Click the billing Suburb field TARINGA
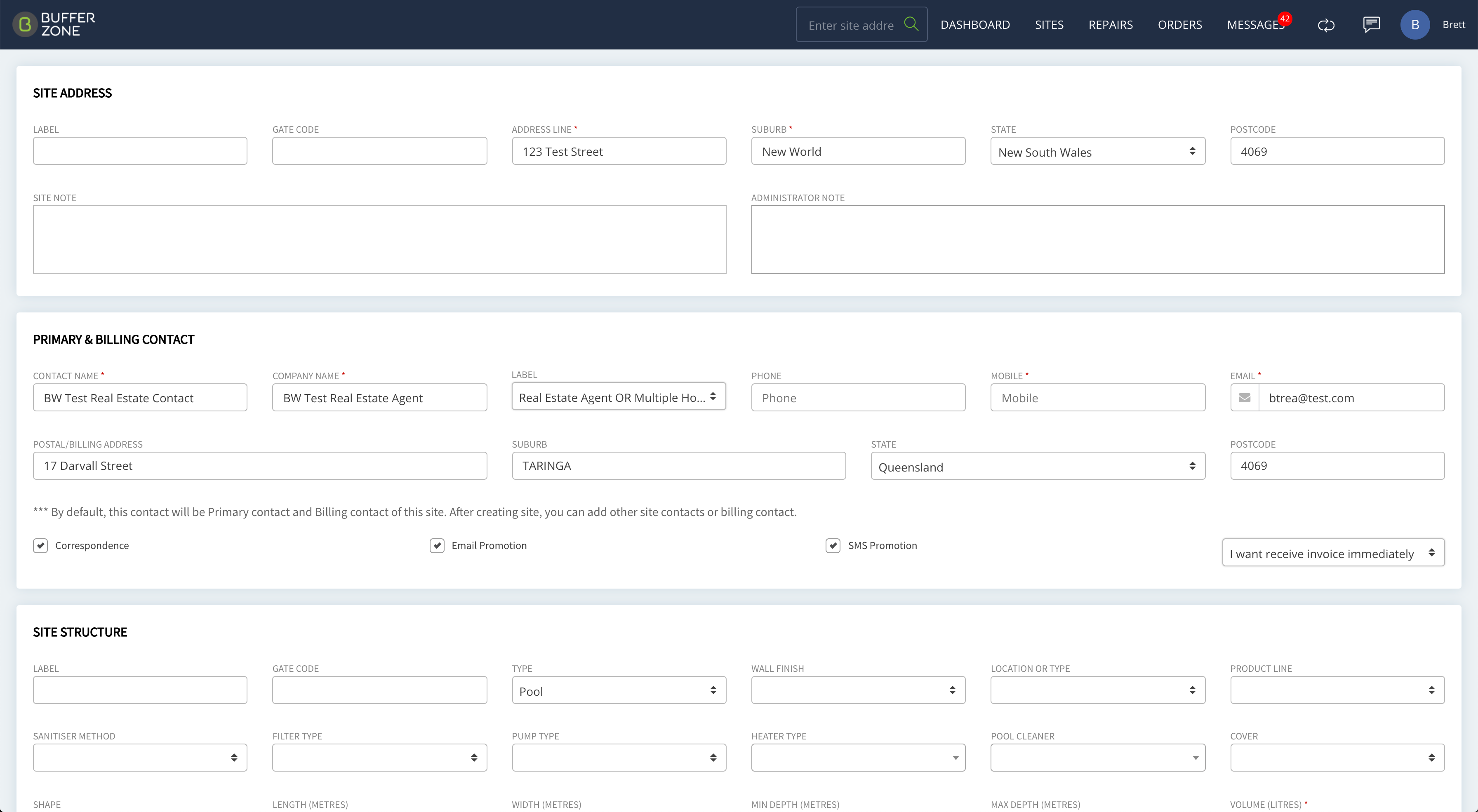1478x812 pixels. pos(679,466)
